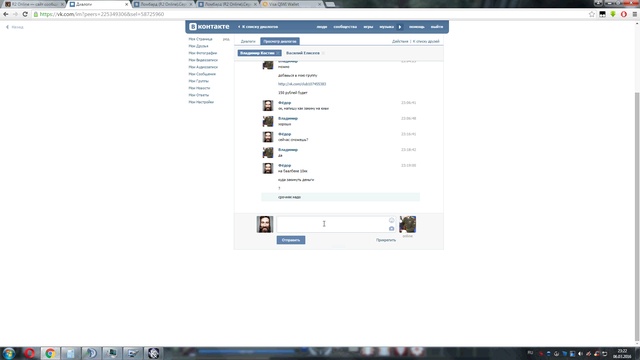Open the emoji smiley picker in the message box

click(391, 220)
